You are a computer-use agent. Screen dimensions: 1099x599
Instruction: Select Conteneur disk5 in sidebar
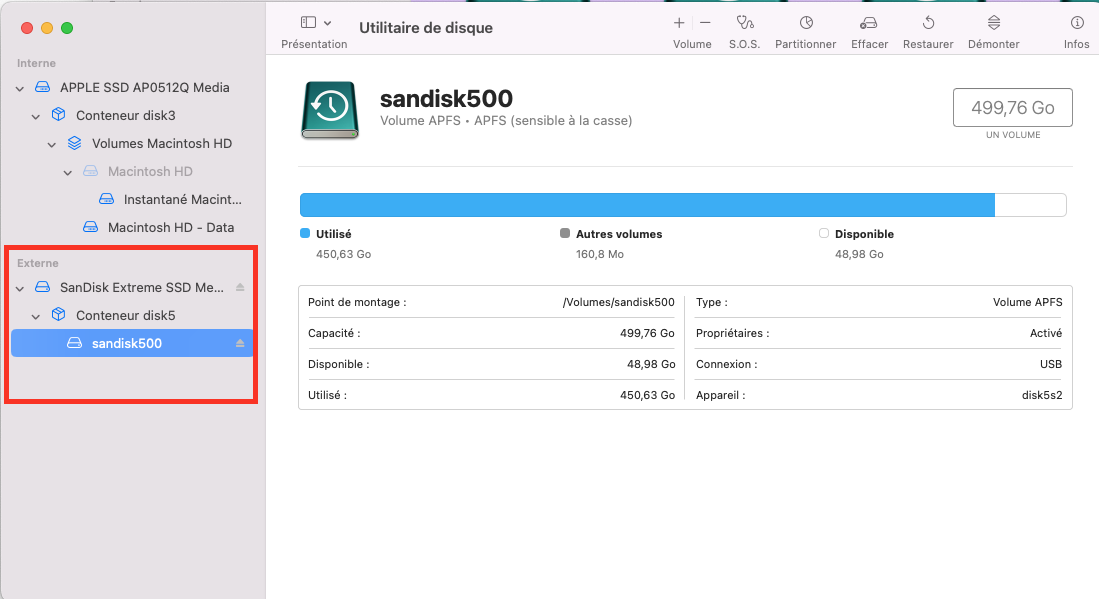pyautogui.click(x=125, y=315)
